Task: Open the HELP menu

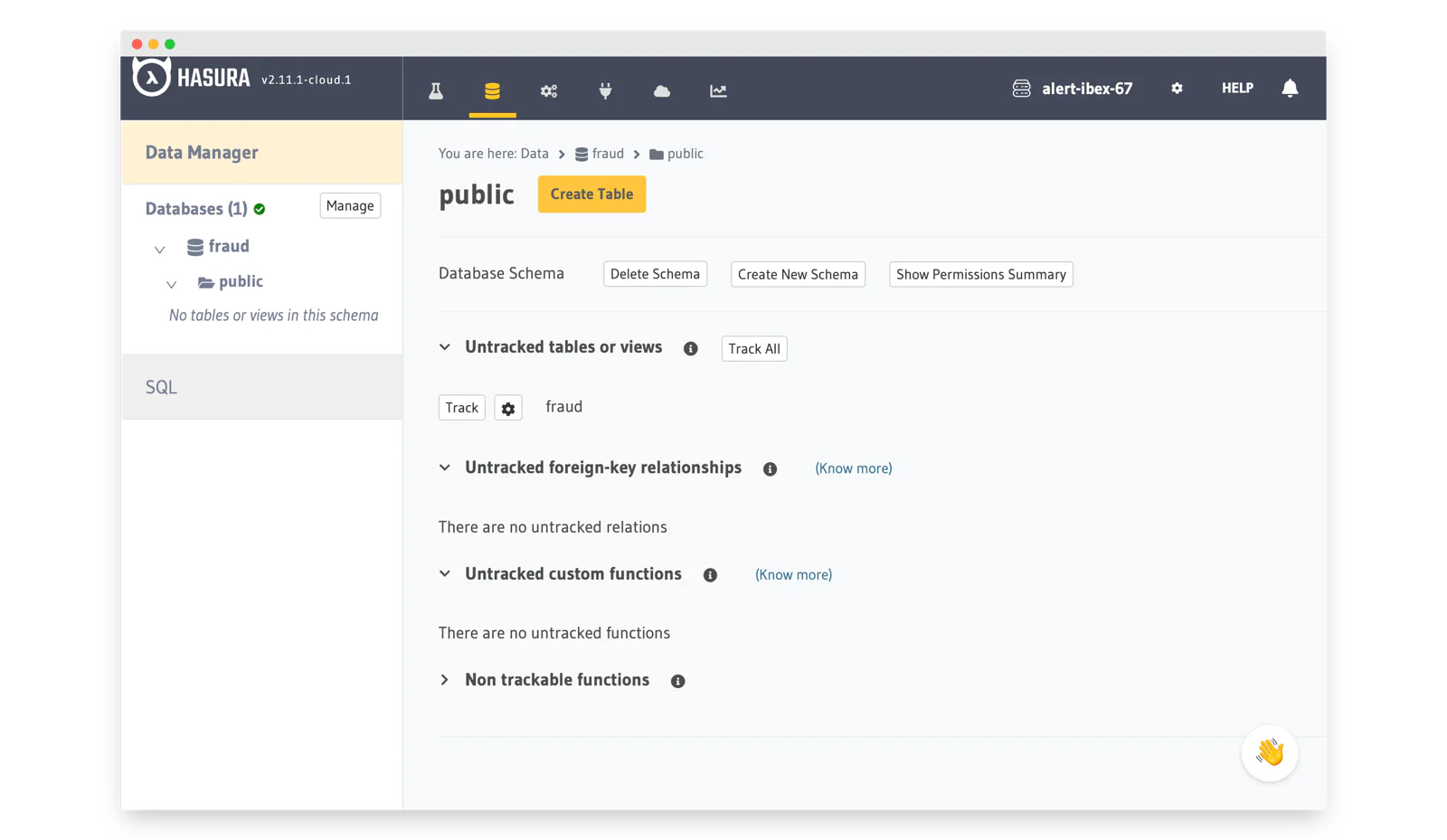Action: click(x=1237, y=88)
